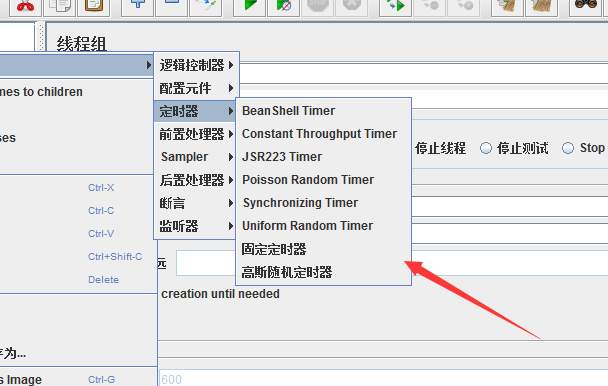
Task: Expand the highlighted top context menu row arrow
Action: [149, 65]
